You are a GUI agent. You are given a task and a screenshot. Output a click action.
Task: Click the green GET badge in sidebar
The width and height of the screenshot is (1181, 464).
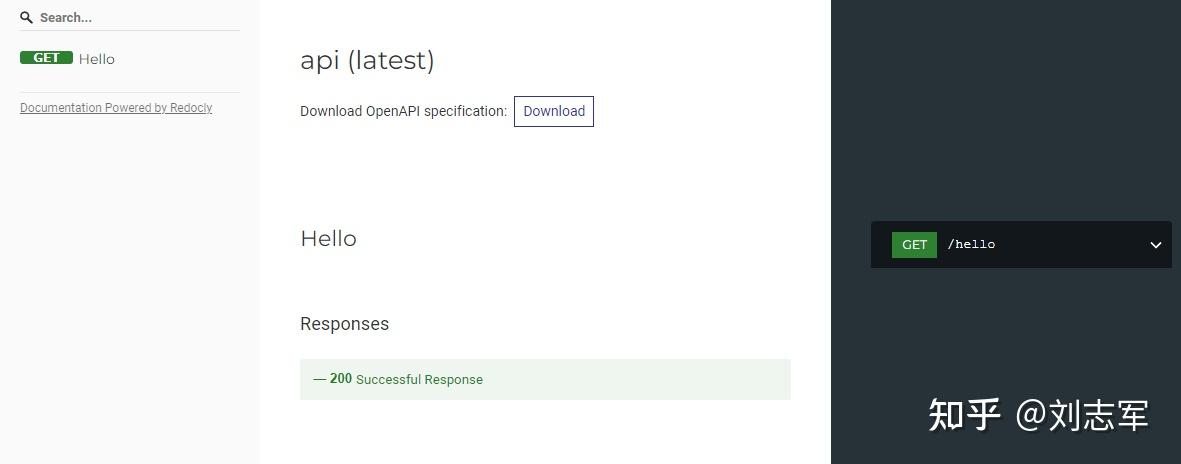pyautogui.click(x=46, y=58)
